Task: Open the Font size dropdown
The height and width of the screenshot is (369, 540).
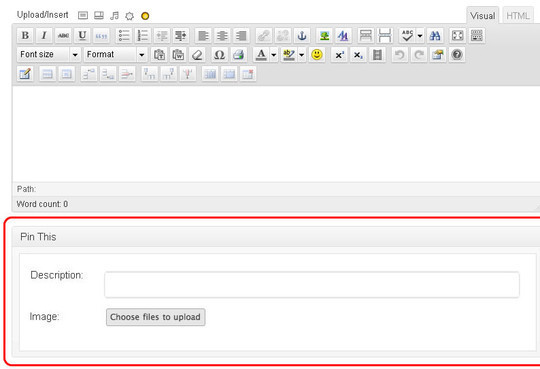Action: [49, 54]
